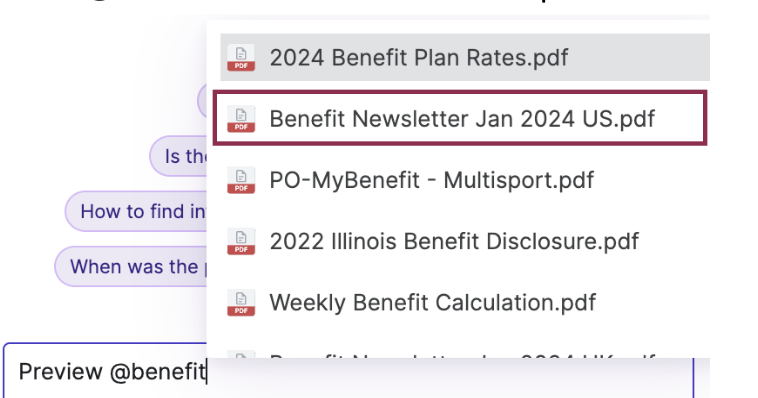Image resolution: width=758 pixels, height=398 pixels.
Task: Click PDF icon next to Benefit Newsletter Jan 2024 US
Action: click(241, 119)
